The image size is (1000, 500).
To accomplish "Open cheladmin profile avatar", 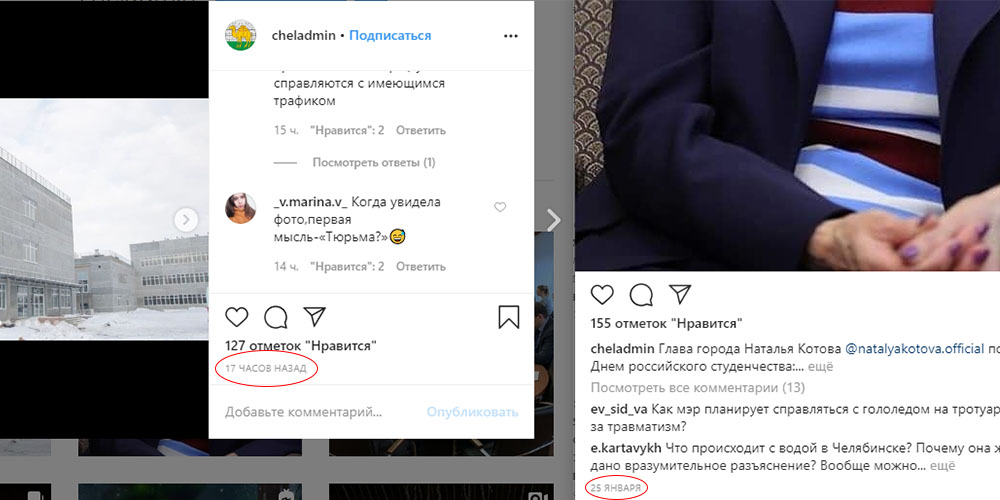I will click(240, 36).
